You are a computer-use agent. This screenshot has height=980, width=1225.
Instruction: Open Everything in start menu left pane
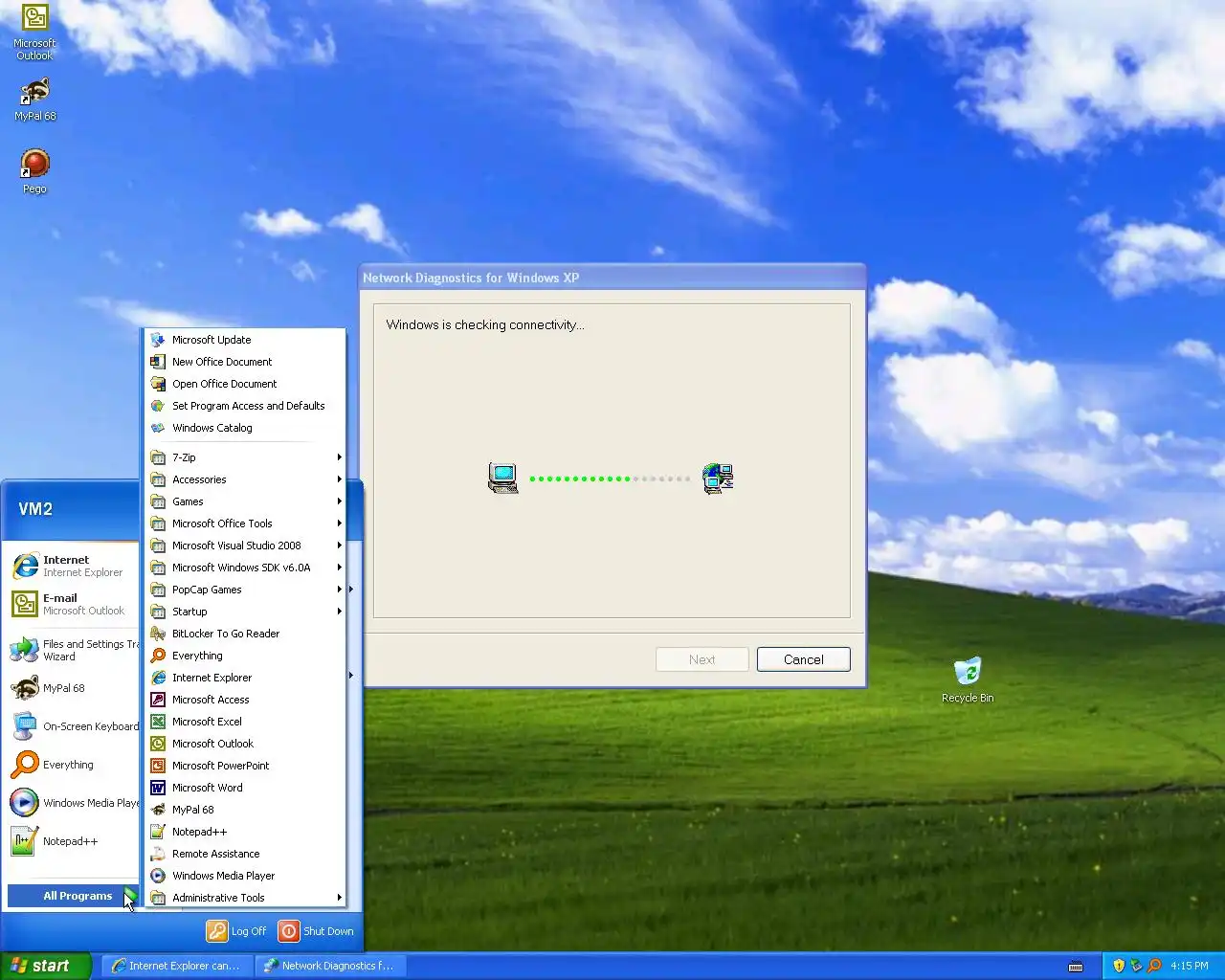click(73, 765)
